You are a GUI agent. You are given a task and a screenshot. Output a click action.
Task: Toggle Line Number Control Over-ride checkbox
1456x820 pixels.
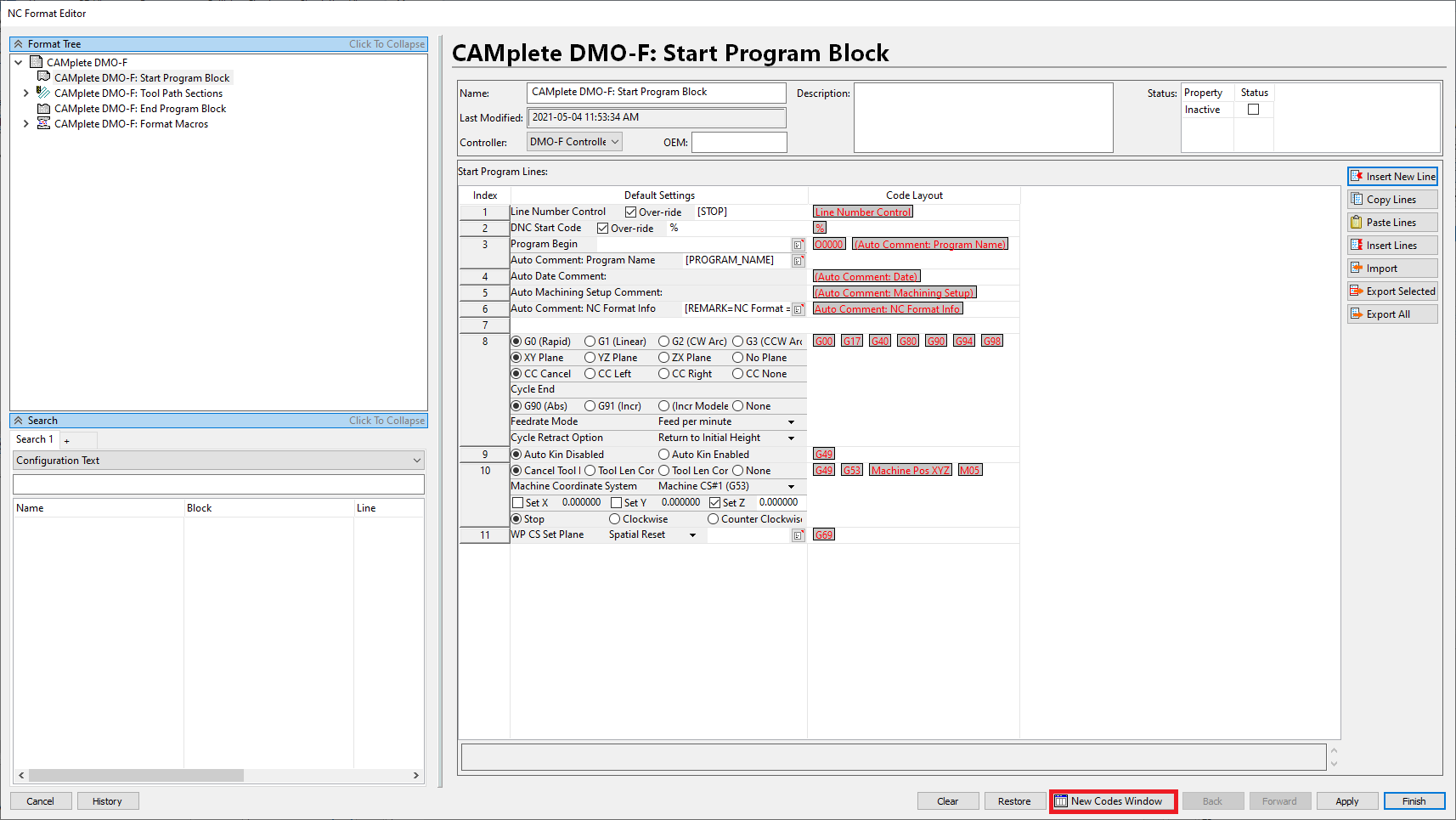[630, 212]
